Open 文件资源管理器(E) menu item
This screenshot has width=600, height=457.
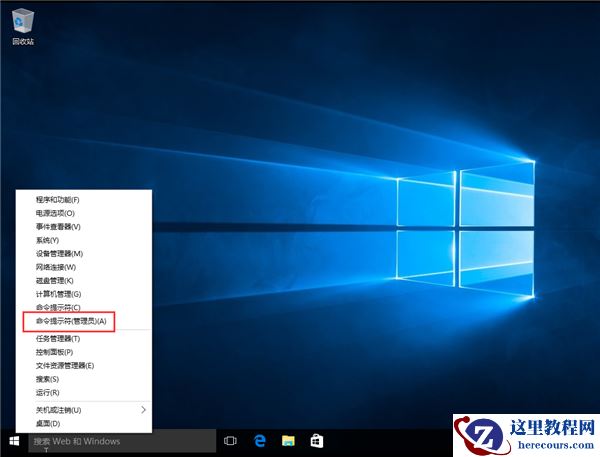click(84, 366)
